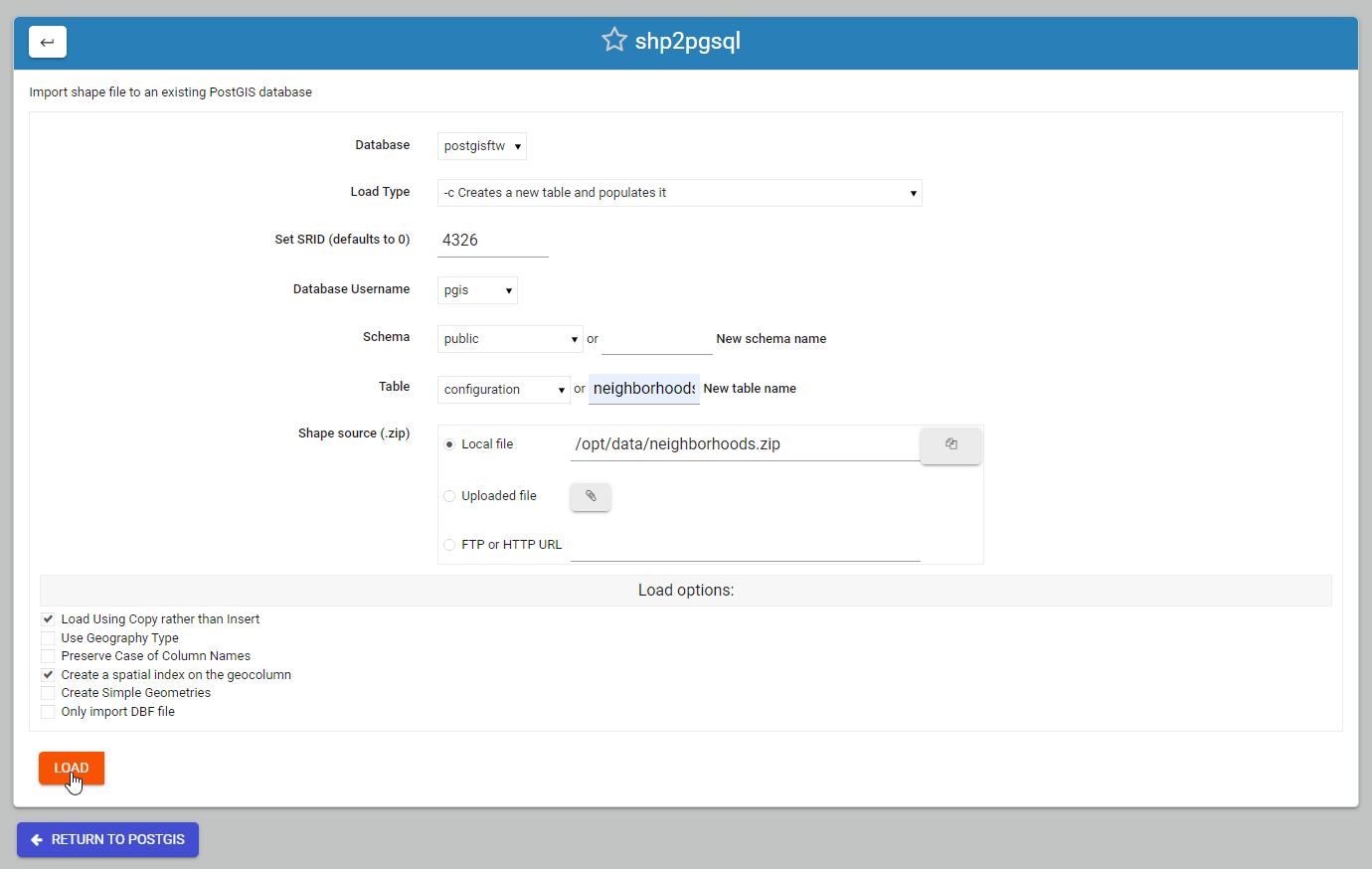
Task: Click RETURN TO POSTGIS button
Action: tap(107, 839)
